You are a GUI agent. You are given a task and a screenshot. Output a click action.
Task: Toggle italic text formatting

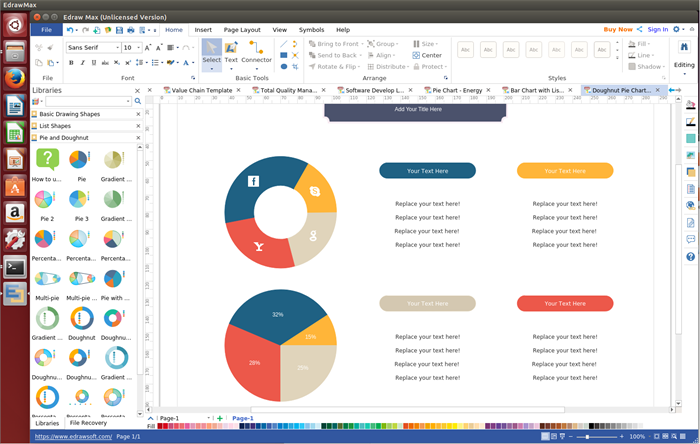[x=84, y=63]
